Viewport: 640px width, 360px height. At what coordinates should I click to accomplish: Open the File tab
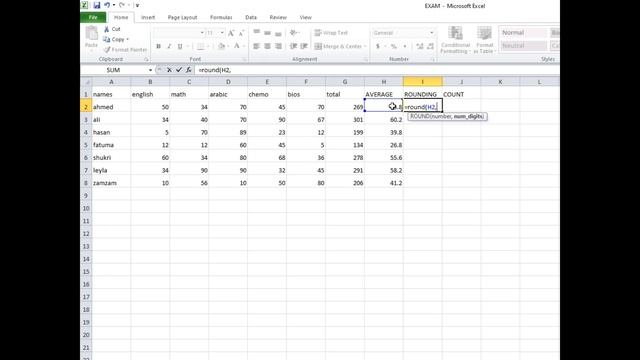(93, 17)
